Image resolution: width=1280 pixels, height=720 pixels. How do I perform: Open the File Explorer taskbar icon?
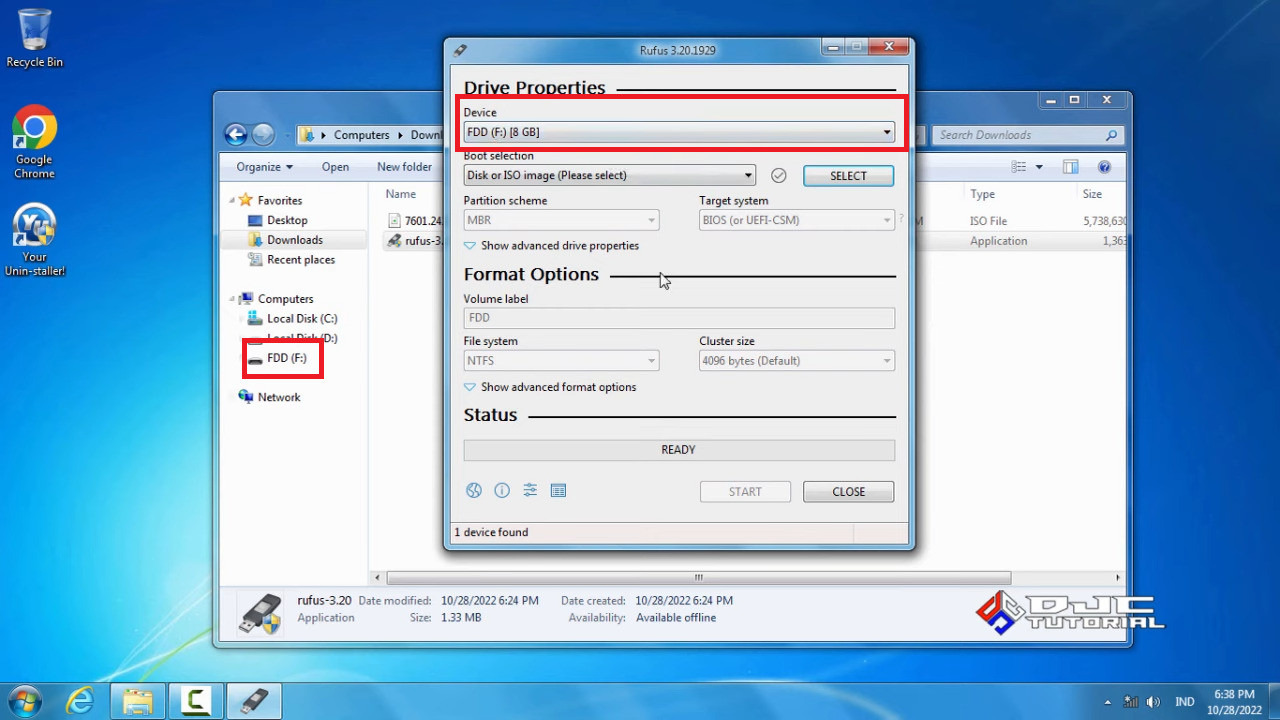point(138,701)
